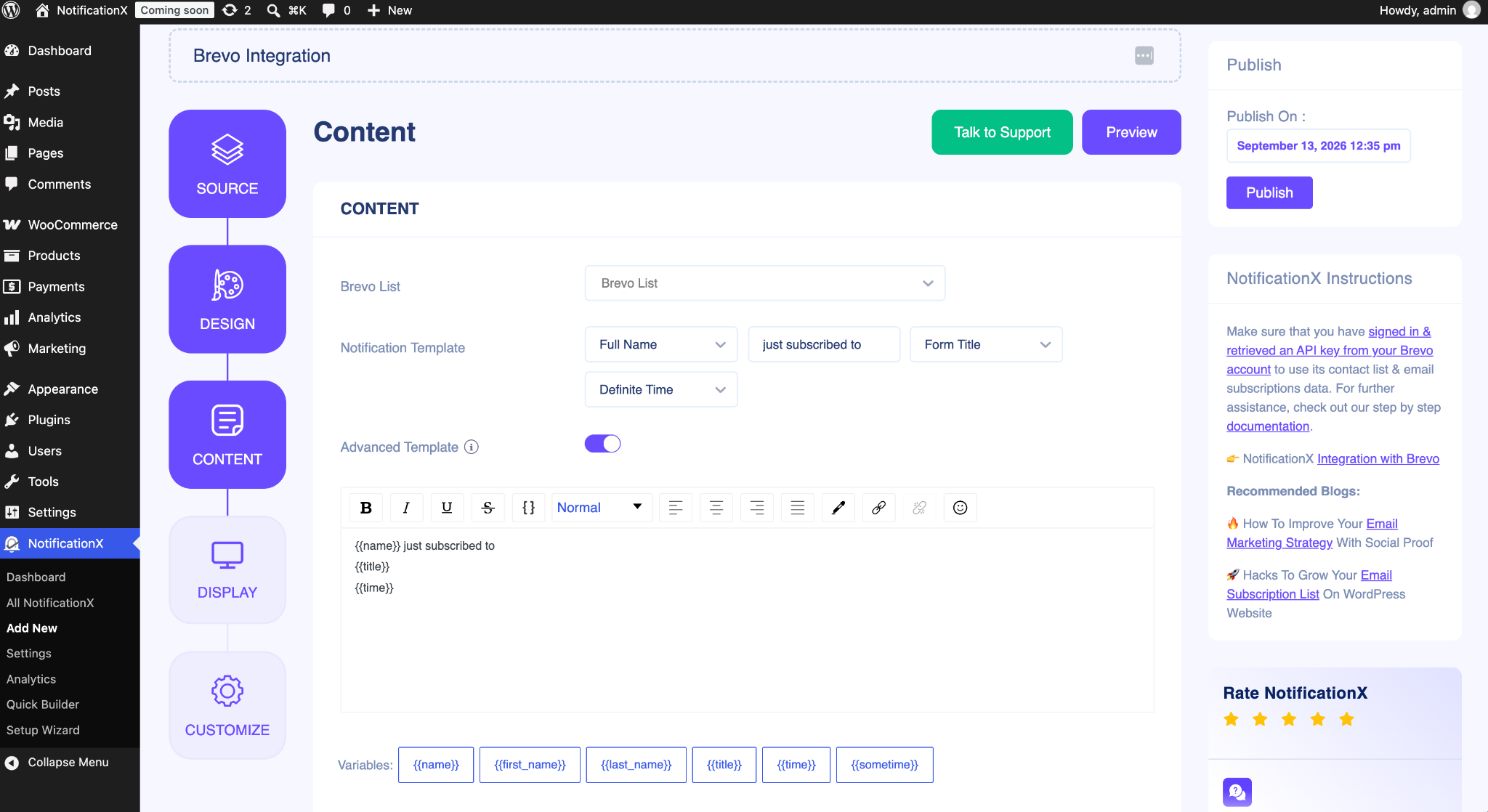This screenshot has height=812, width=1488.
Task: Insert link using chain icon
Action: [879, 508]
